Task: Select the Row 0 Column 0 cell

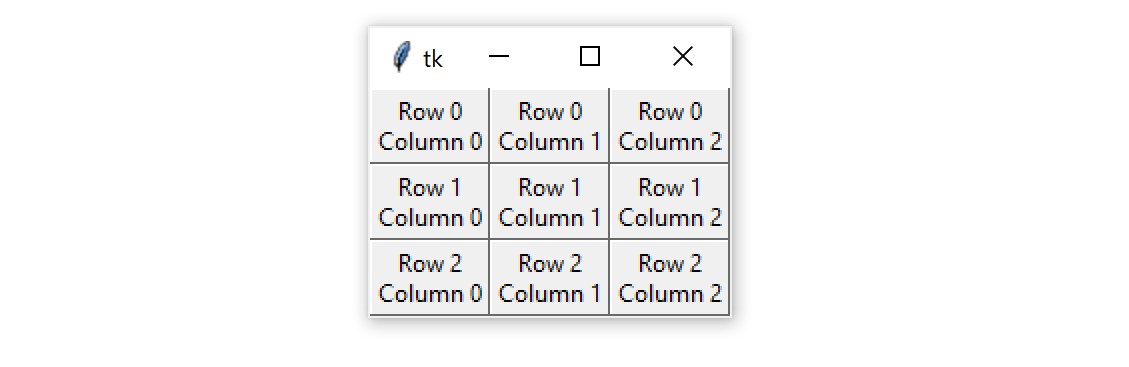Action: click(430, 126)
